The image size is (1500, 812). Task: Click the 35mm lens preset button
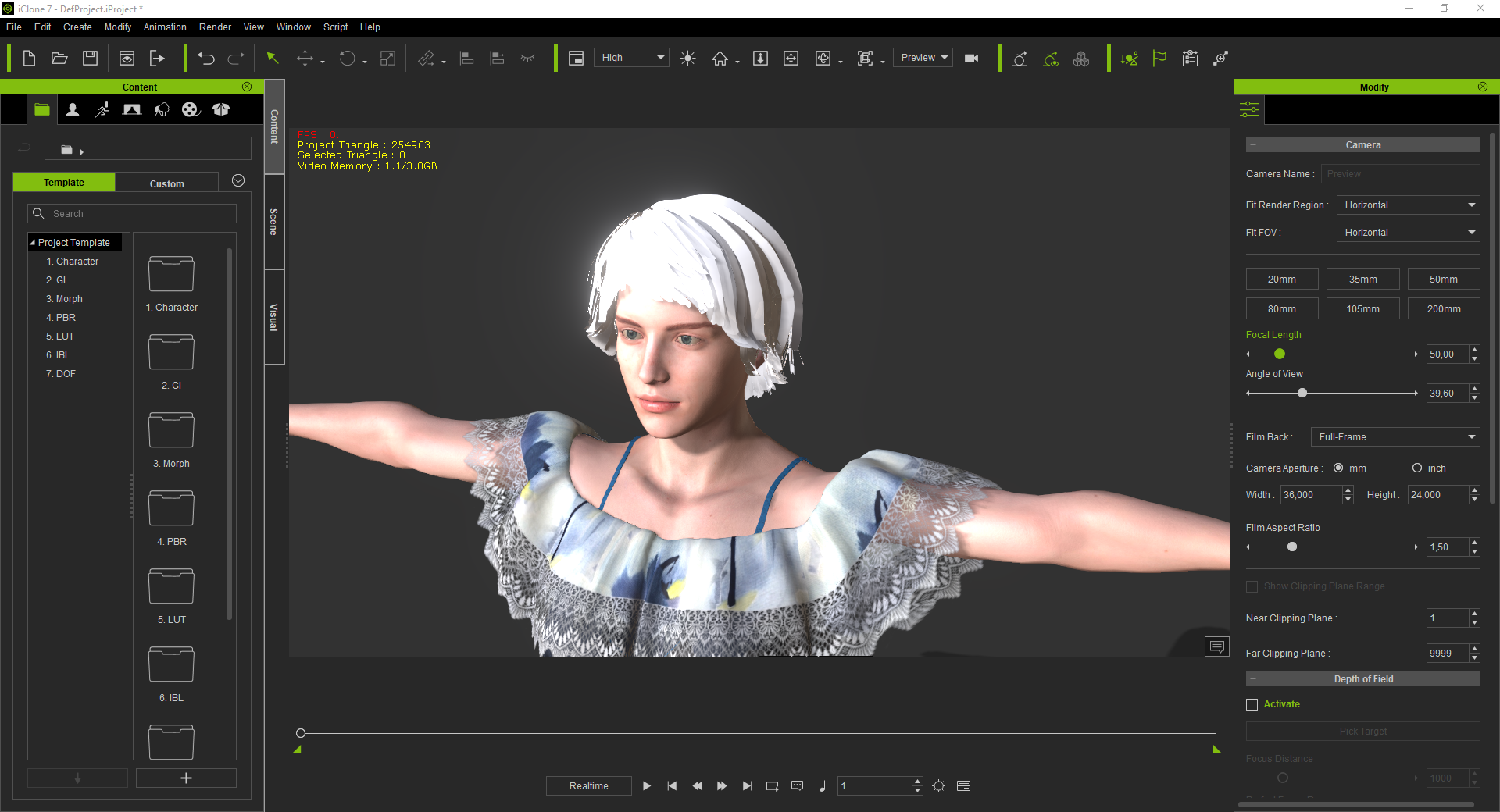(x=1362, y=280)
